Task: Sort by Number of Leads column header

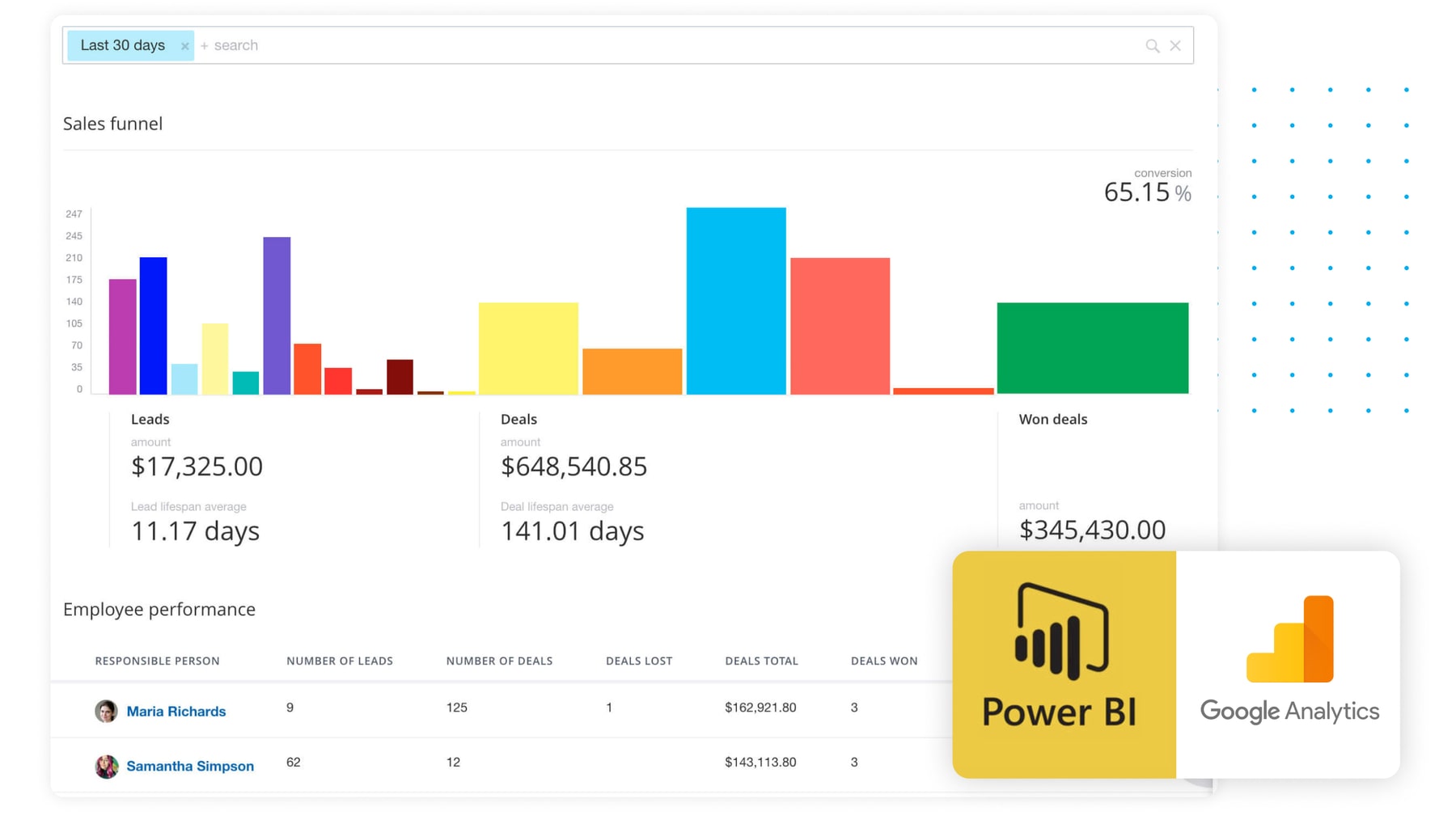Action: pos(339,661)
